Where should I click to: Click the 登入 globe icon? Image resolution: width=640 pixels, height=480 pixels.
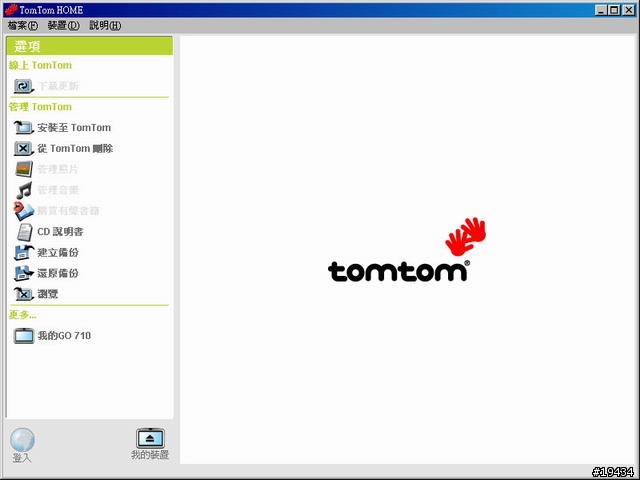pyautogui.click(x=22, y=440)
